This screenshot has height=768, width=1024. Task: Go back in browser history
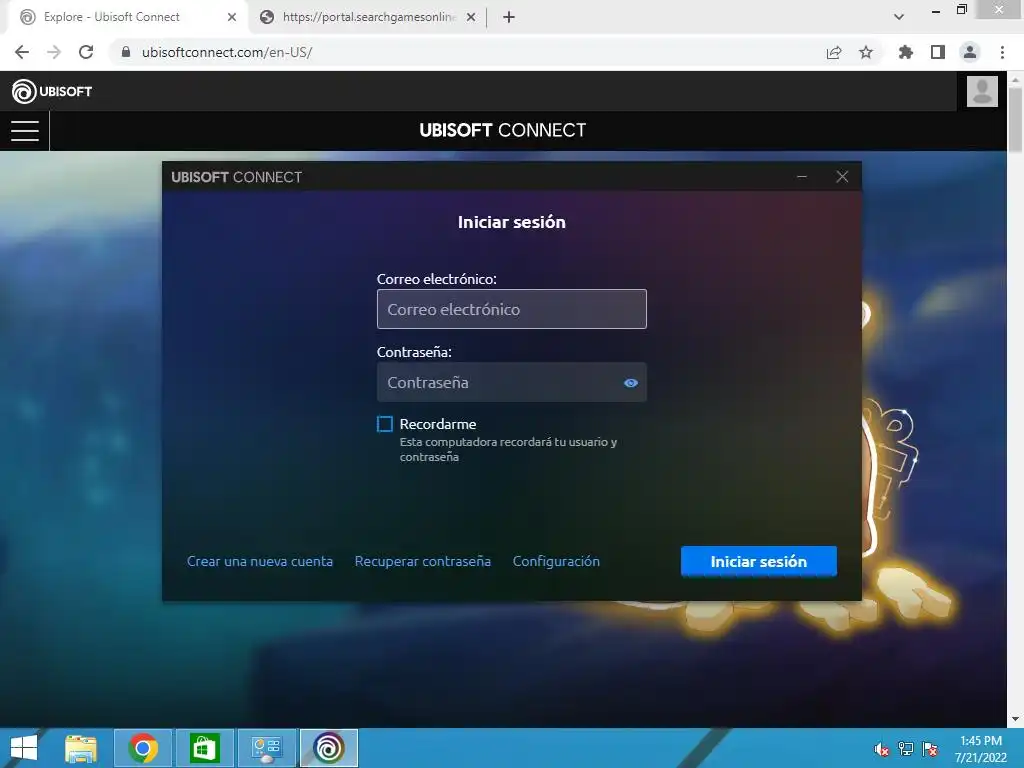[x=22, y=52]
